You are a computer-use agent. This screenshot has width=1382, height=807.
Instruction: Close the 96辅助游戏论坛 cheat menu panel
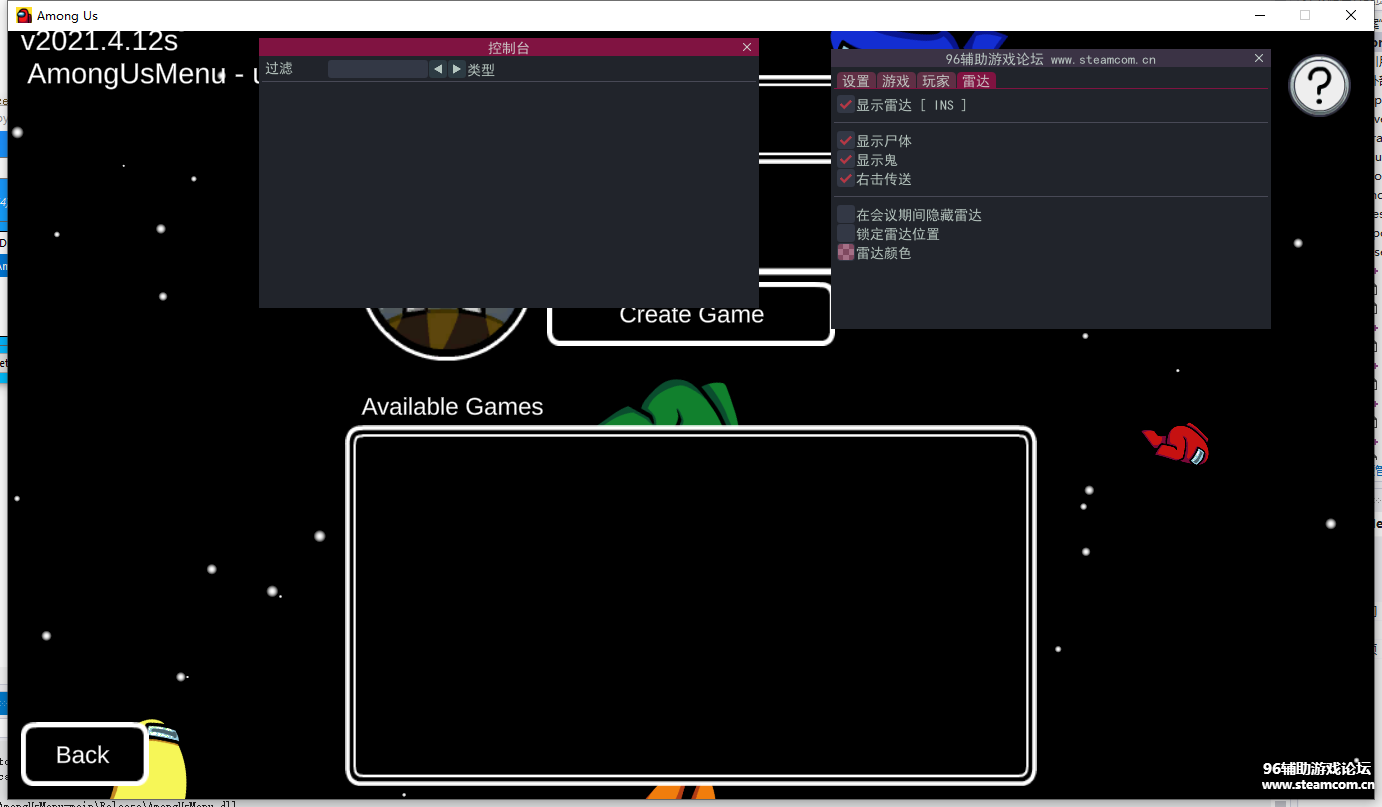(1259, 59)
